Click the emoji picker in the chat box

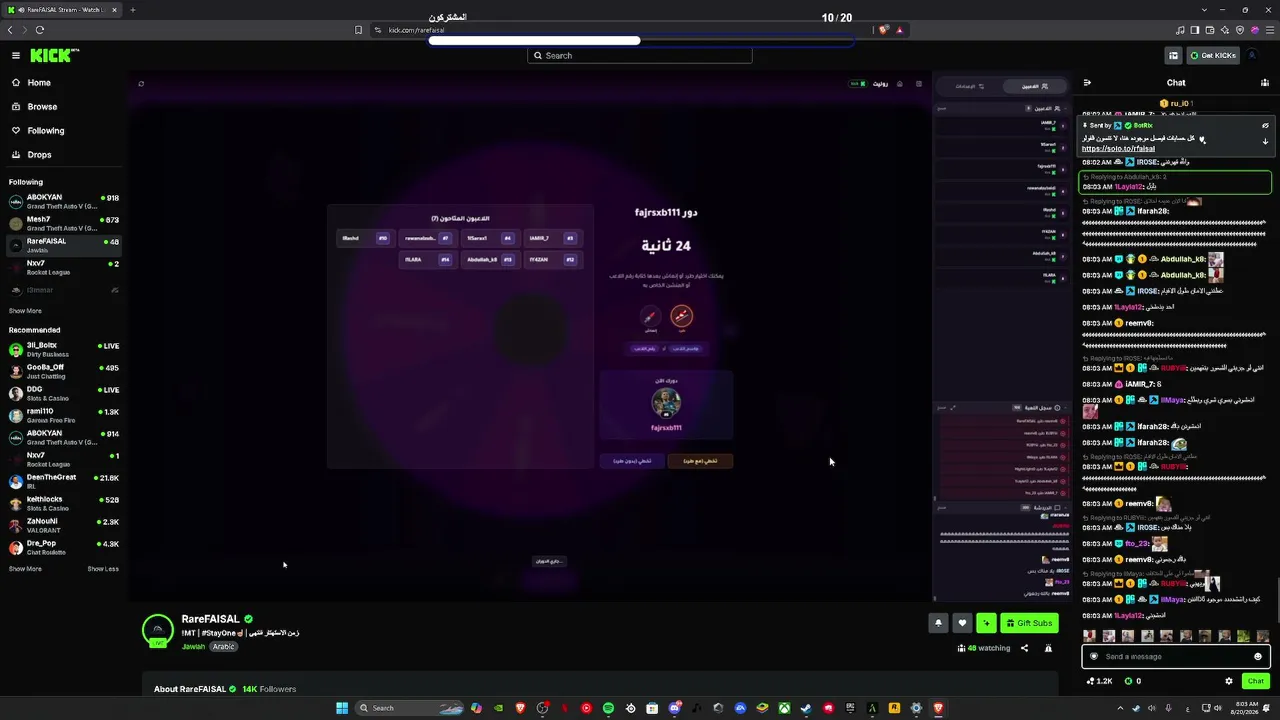[1258, 657]
